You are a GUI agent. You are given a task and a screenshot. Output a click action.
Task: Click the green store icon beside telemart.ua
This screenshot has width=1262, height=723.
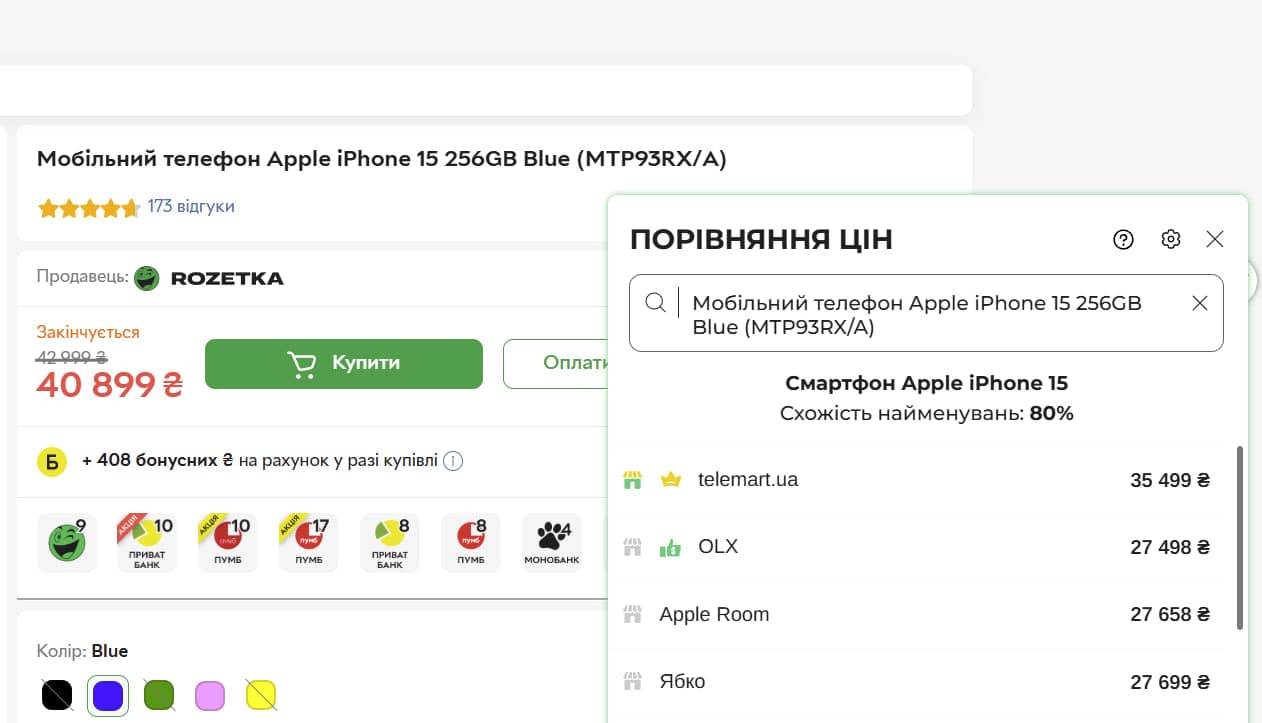pos(633,479)
